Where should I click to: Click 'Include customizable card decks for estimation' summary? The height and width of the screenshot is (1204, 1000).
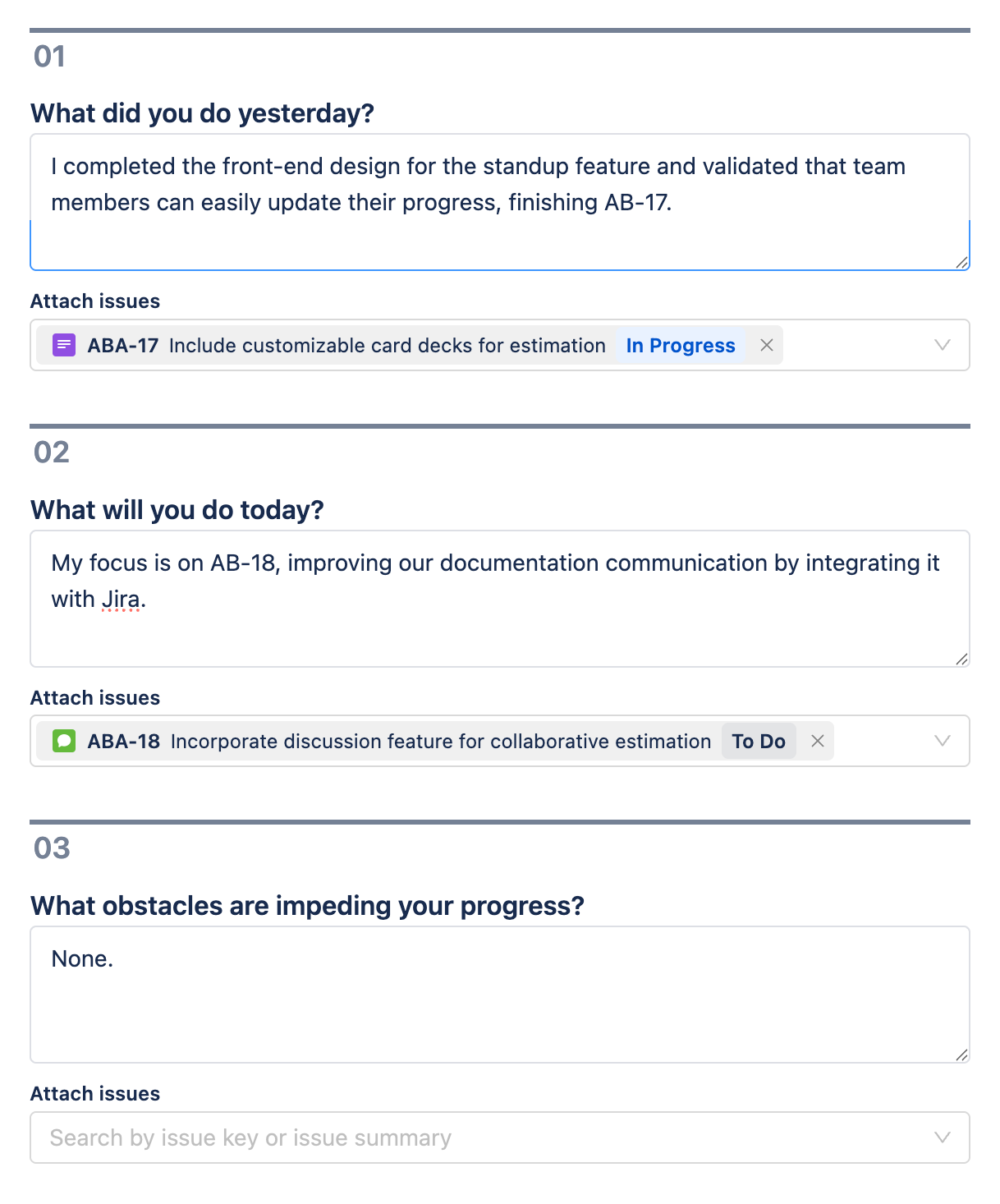pyautogui.click(x=388, y=345)
